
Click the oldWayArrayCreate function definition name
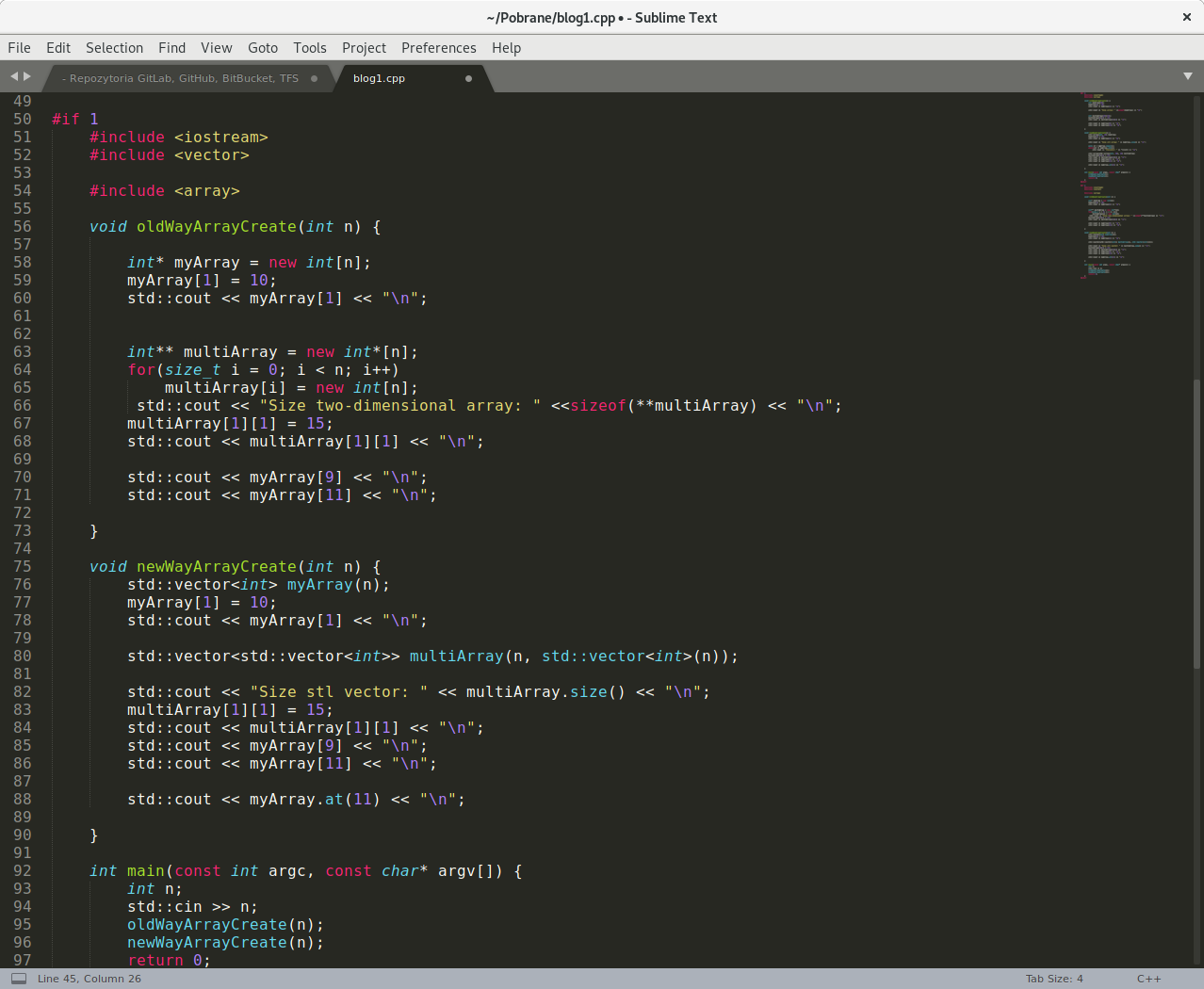coord(217,226)
